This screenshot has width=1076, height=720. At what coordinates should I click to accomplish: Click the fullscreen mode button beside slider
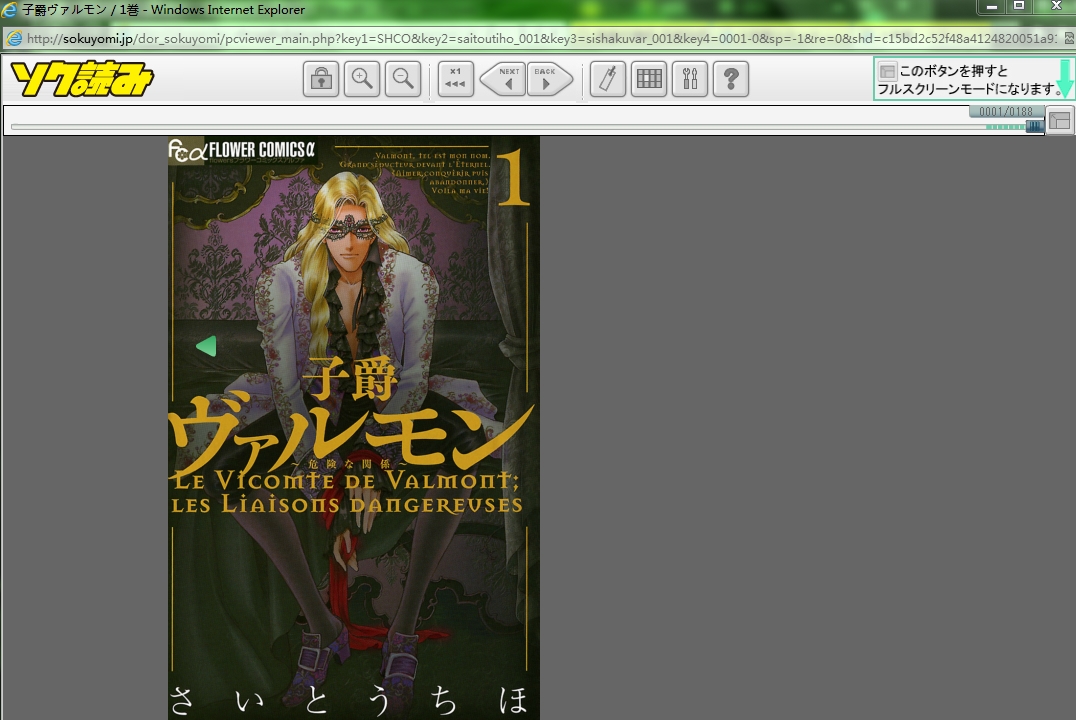(1060, 121)
